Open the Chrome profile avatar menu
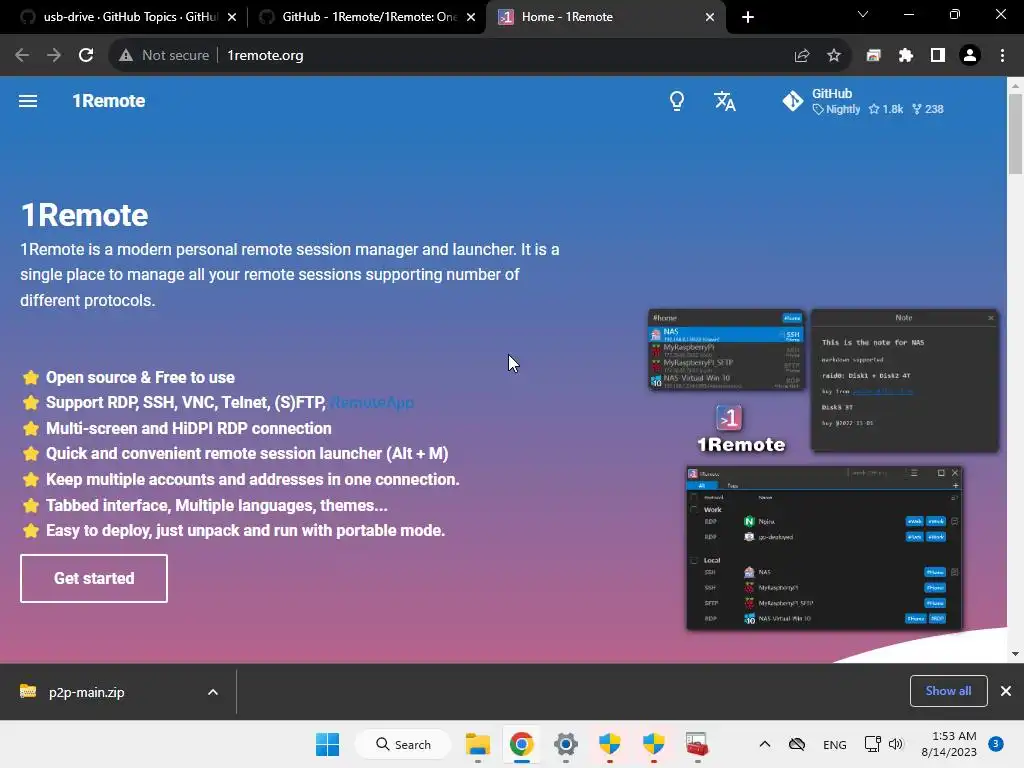Image resolution: width=1024 pixels, height=768 pixels. point(970,56)
